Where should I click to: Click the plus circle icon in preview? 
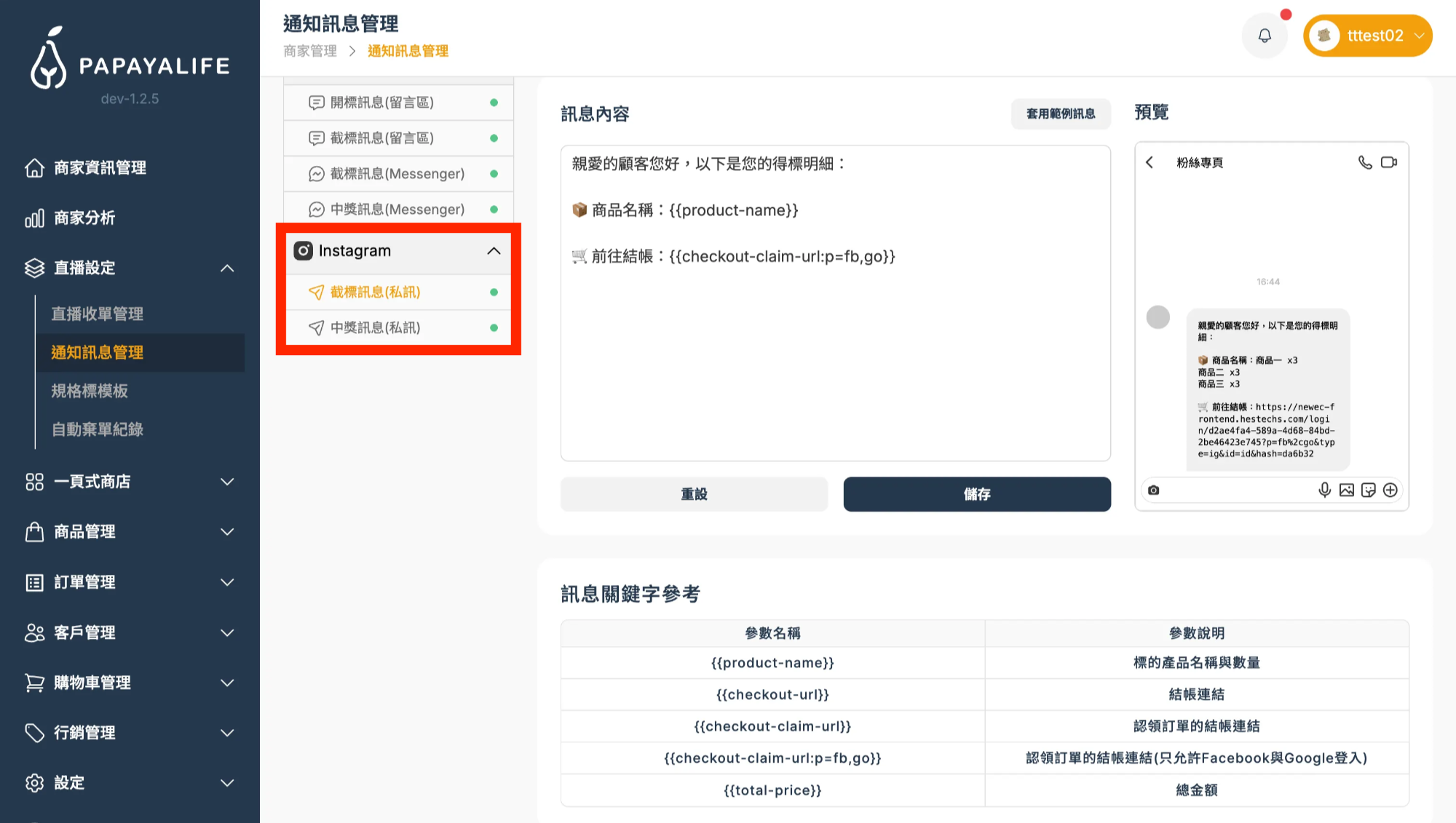1390,490
